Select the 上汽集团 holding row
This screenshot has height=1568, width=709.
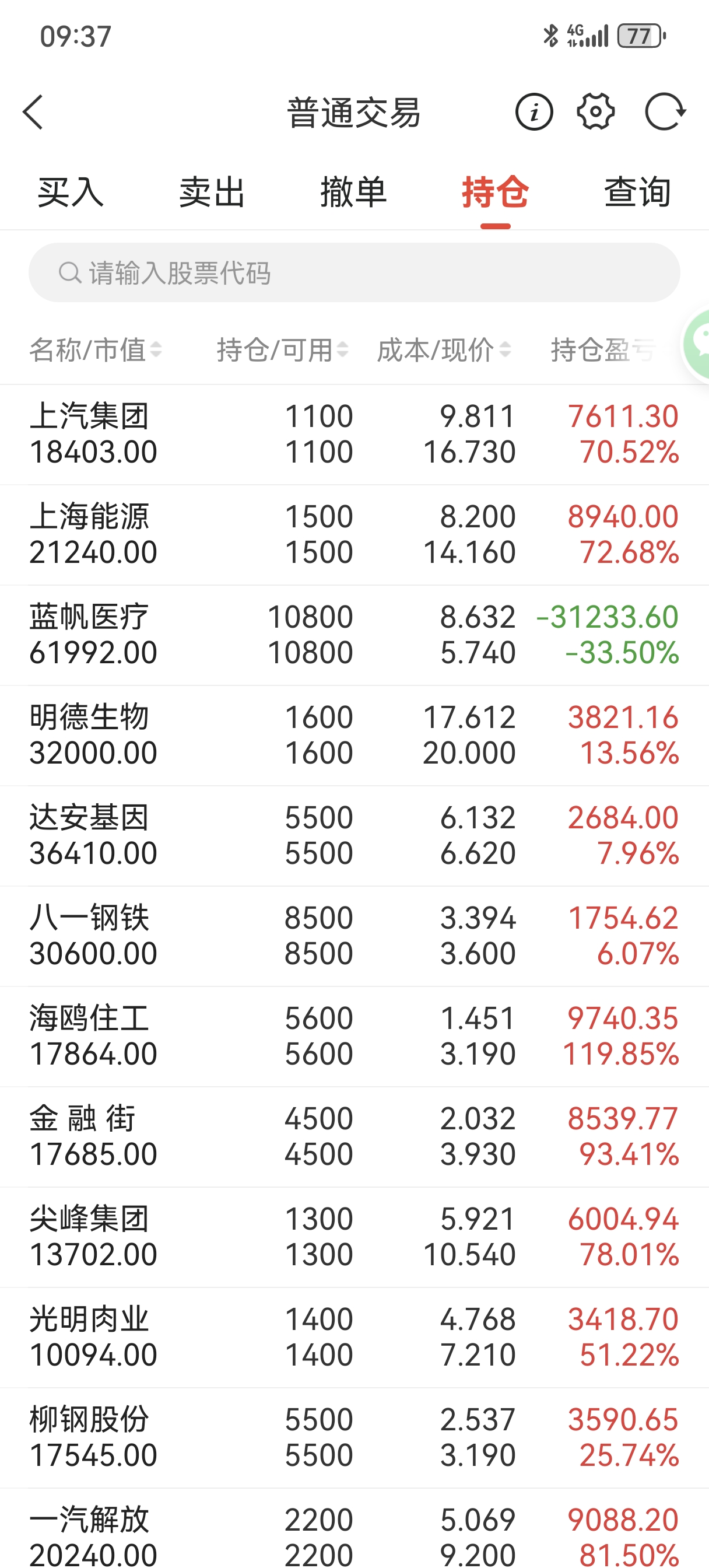pos(354,435)
